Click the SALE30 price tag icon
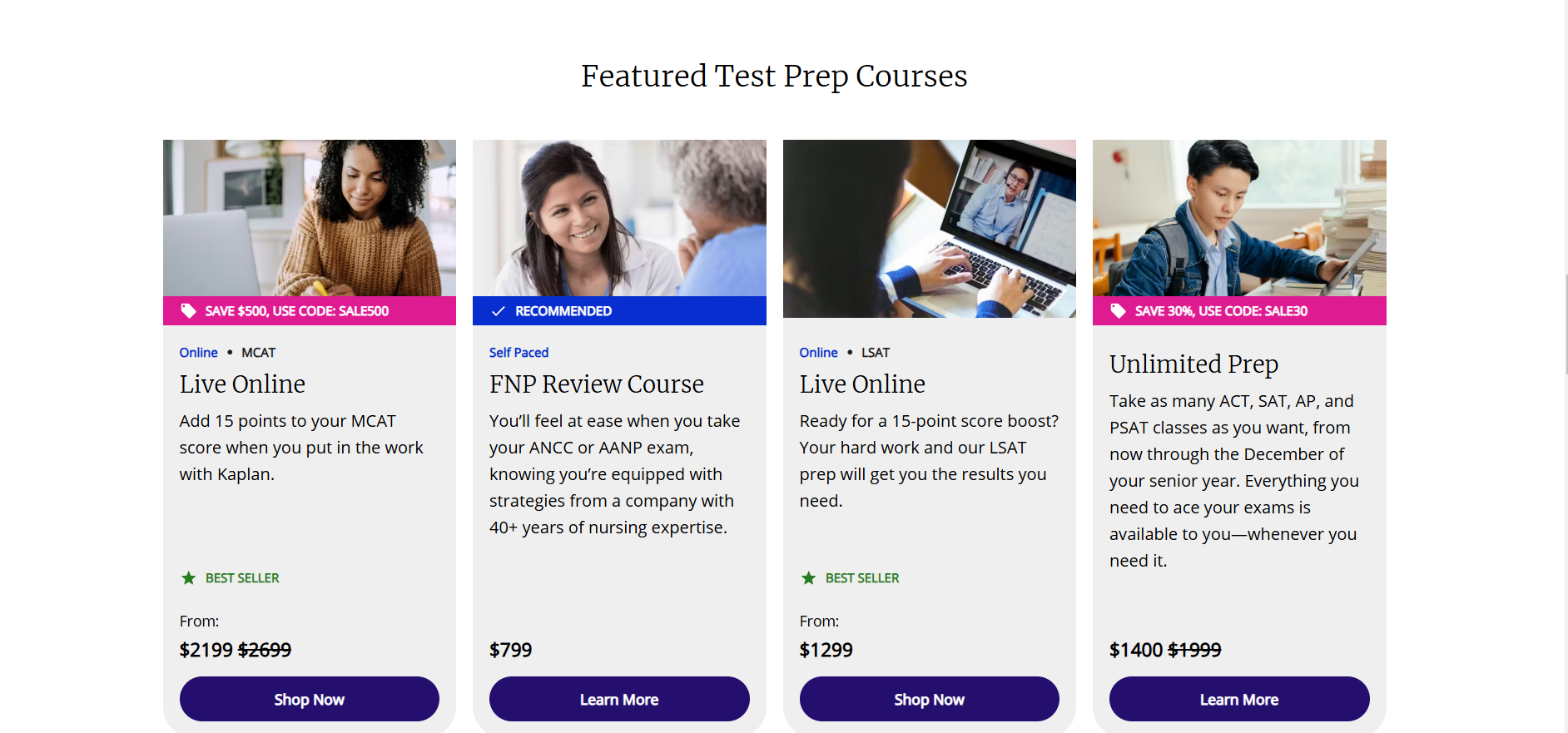Viewport: 1568px width, 733px height. (x=1119, y=311)
